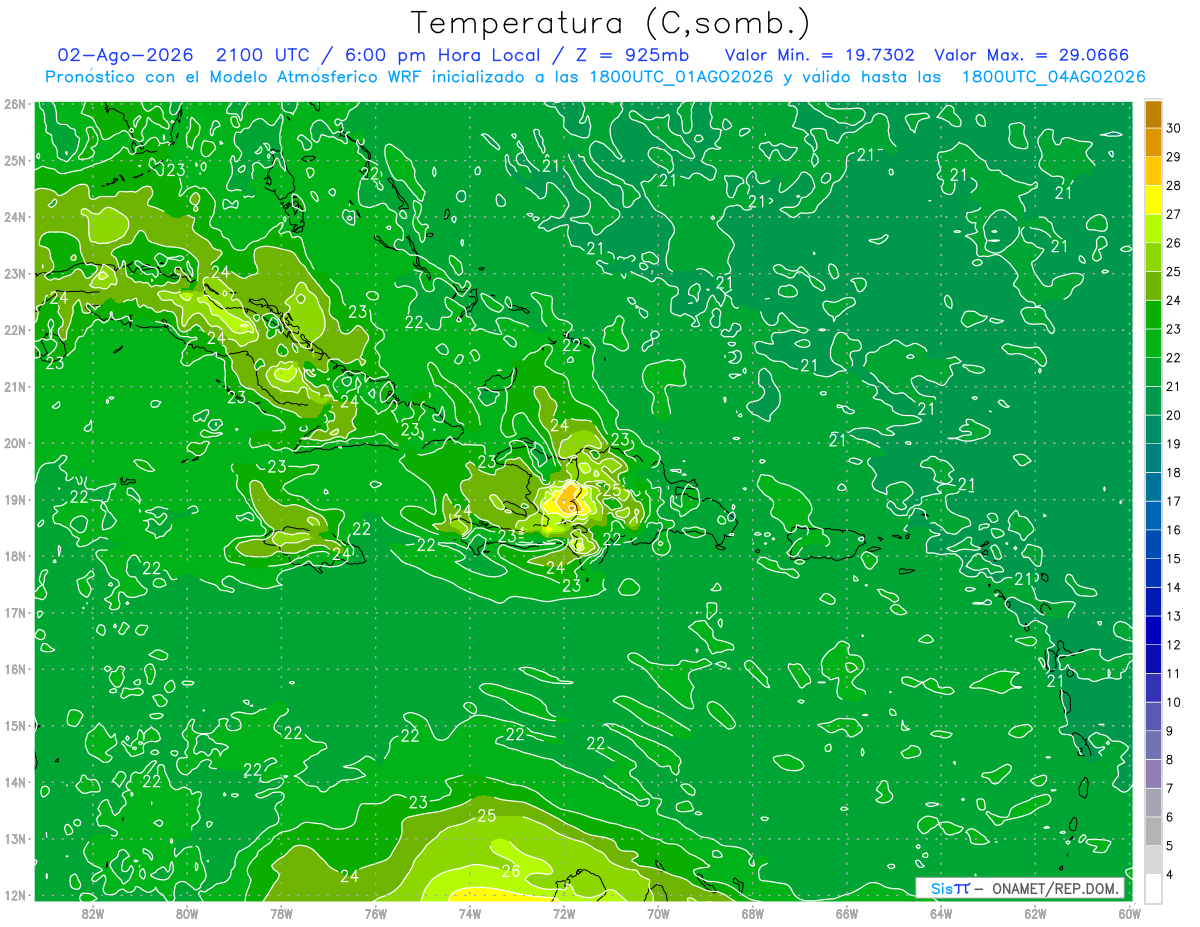Click the title "Temperatura (C,somb.)"
Screen dimensions: 1200x927
pyautogui.click(x=610, y=24)
